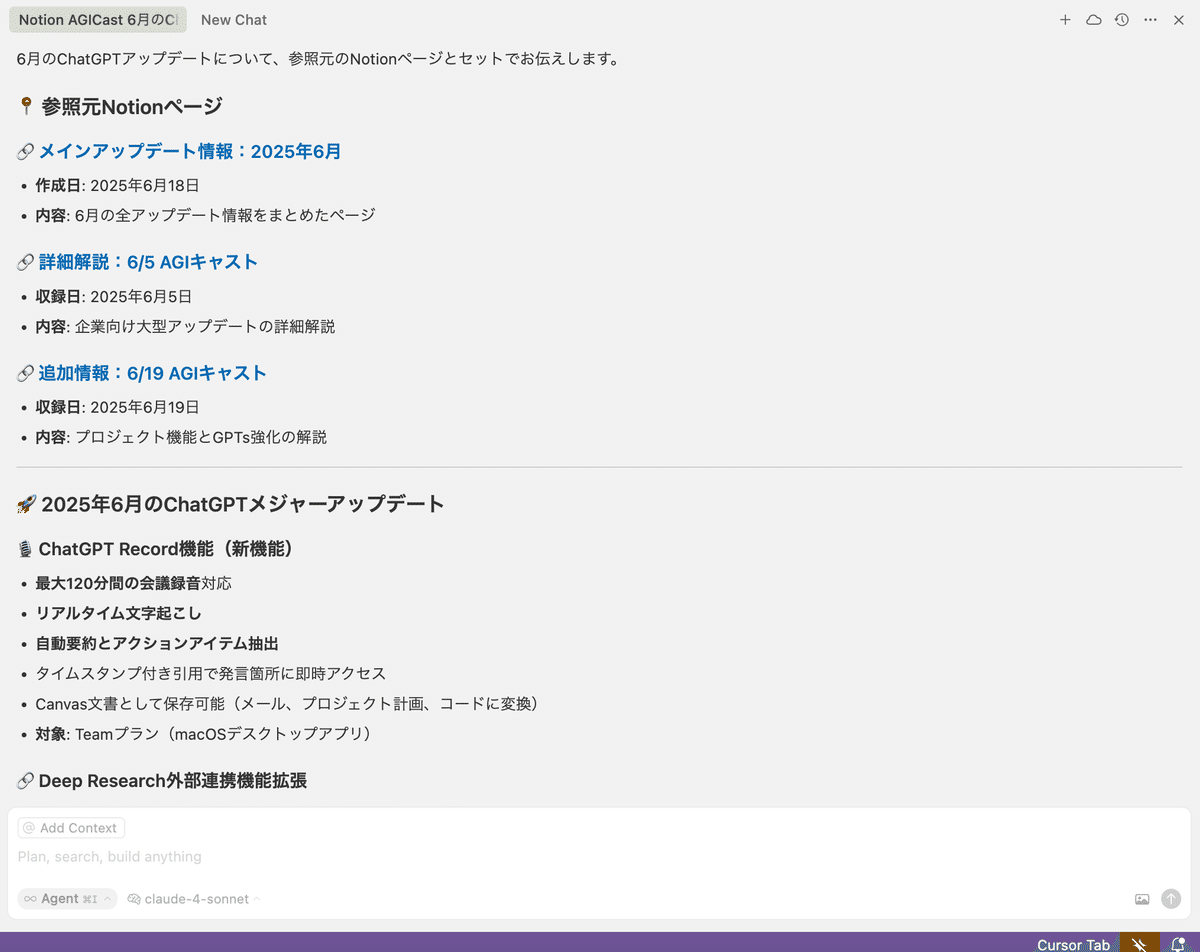Open 追加情報：6/19 AGIキャスト link

[152, 373]
